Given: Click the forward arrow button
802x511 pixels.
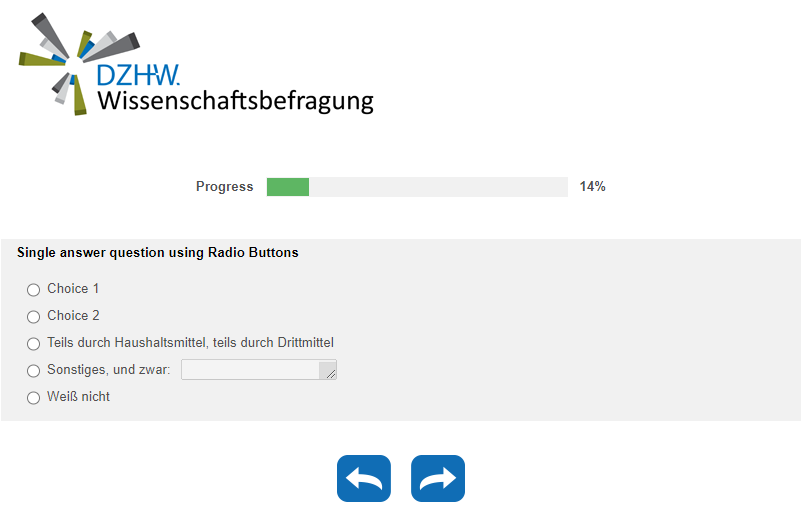Looking at the screenshot, I should 438,478.
